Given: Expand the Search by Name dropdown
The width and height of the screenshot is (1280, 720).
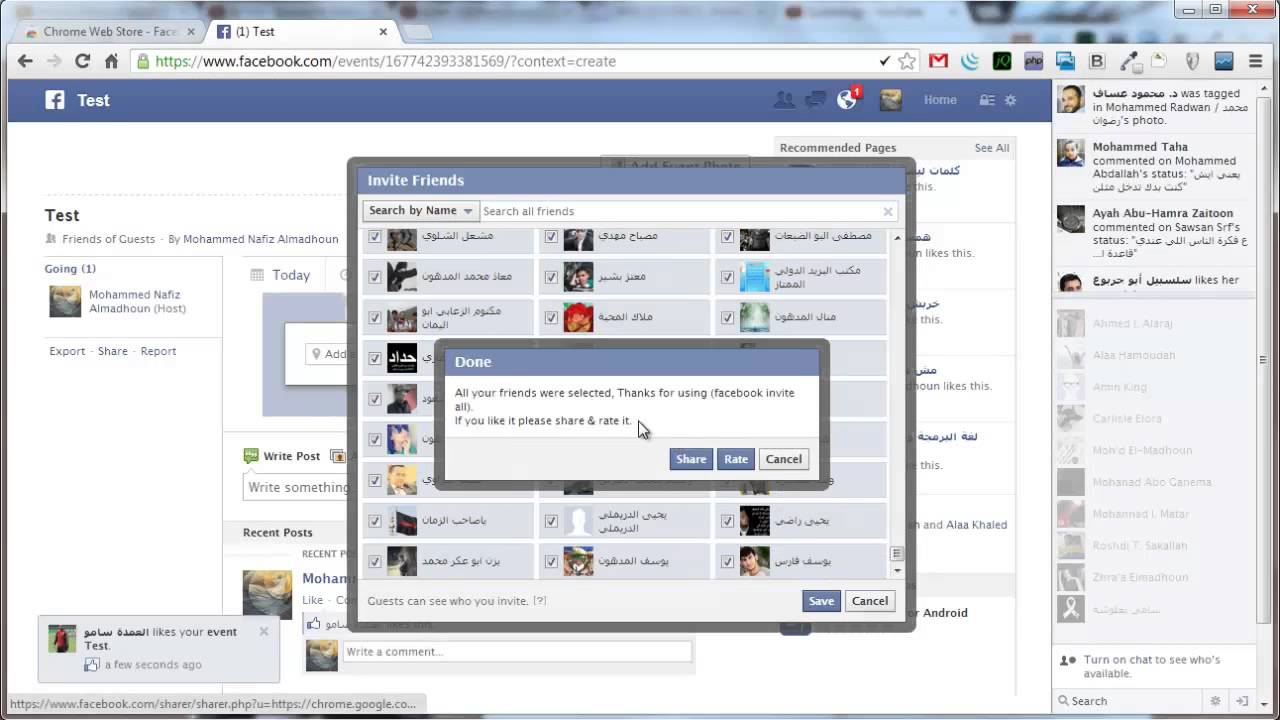Looking at the screenshot, I should (x=420, y=211).
